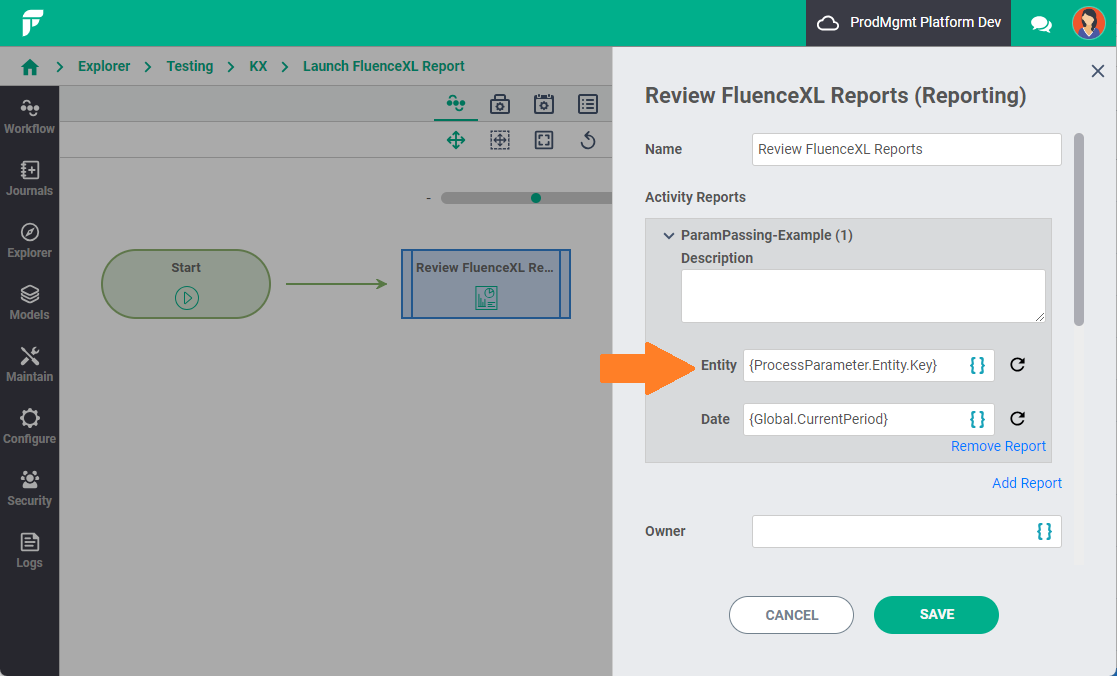
Task: Select the pan/move canvas tool
Action: coord(456,140)
